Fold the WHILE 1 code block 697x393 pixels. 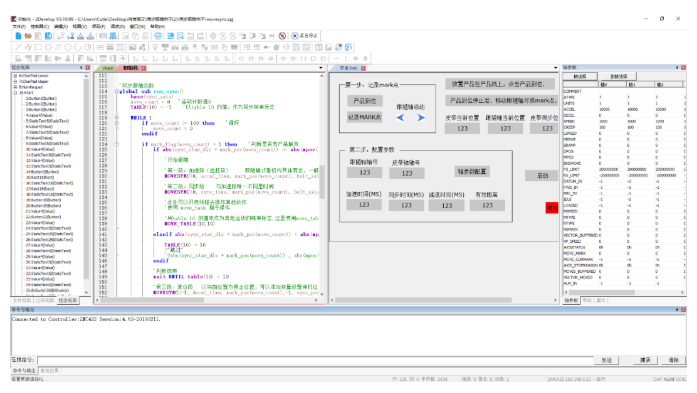tap(116, 118)
